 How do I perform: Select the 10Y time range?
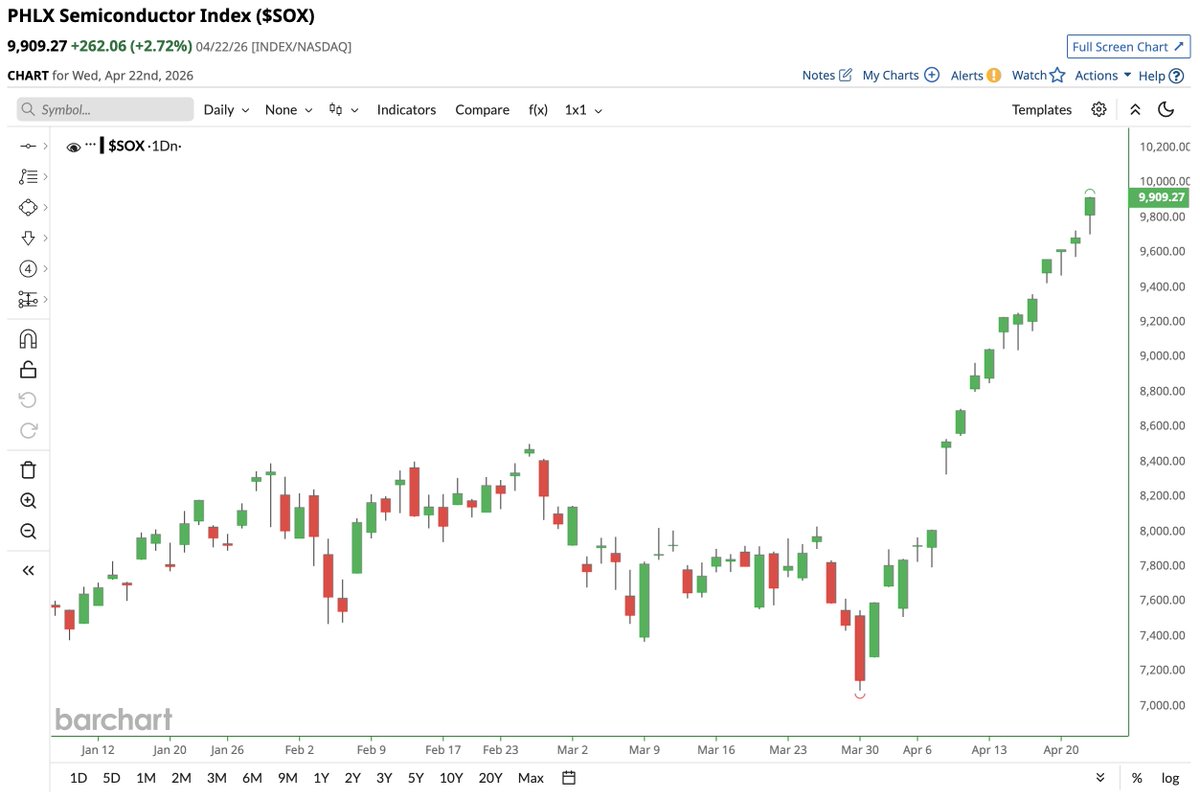tap(451, 777)
